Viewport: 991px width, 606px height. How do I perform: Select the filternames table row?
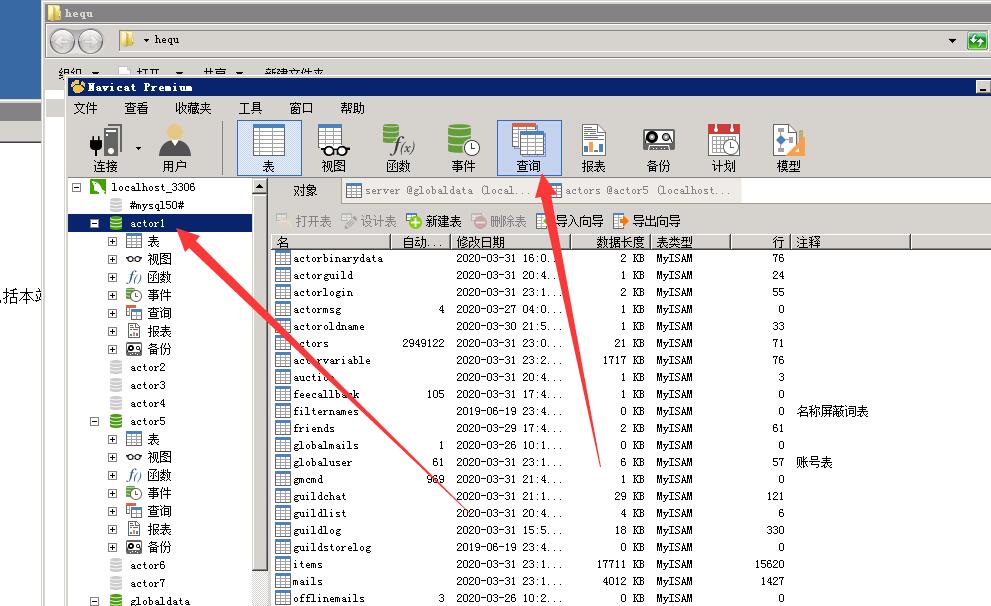pos(325,411)
